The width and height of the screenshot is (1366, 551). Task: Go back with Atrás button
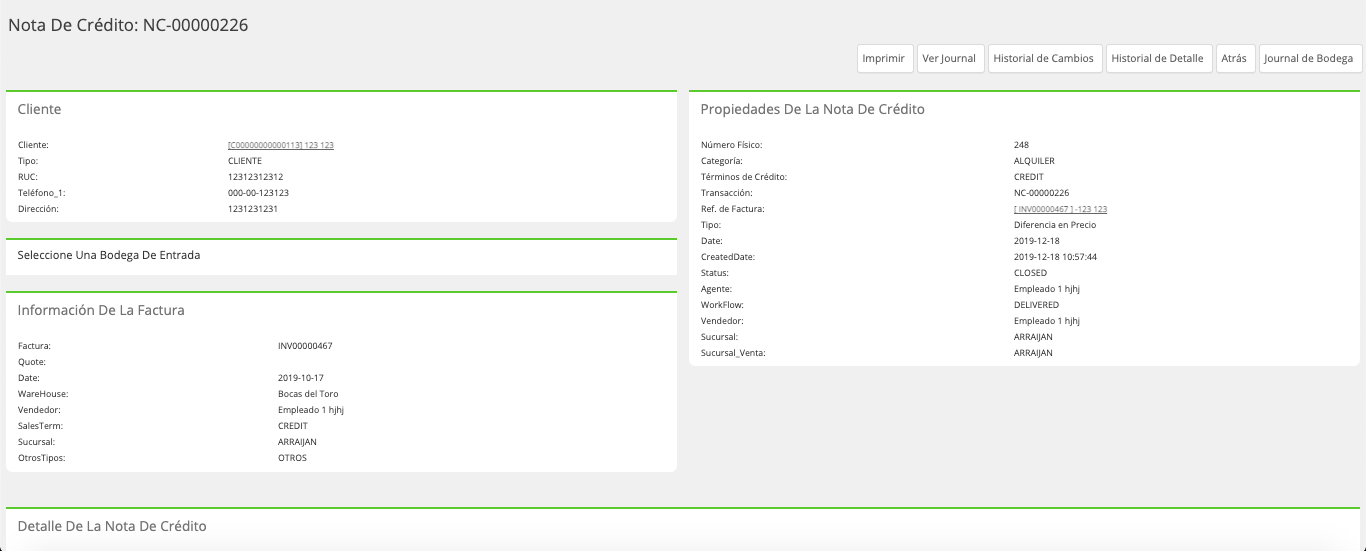(1234, 59)
